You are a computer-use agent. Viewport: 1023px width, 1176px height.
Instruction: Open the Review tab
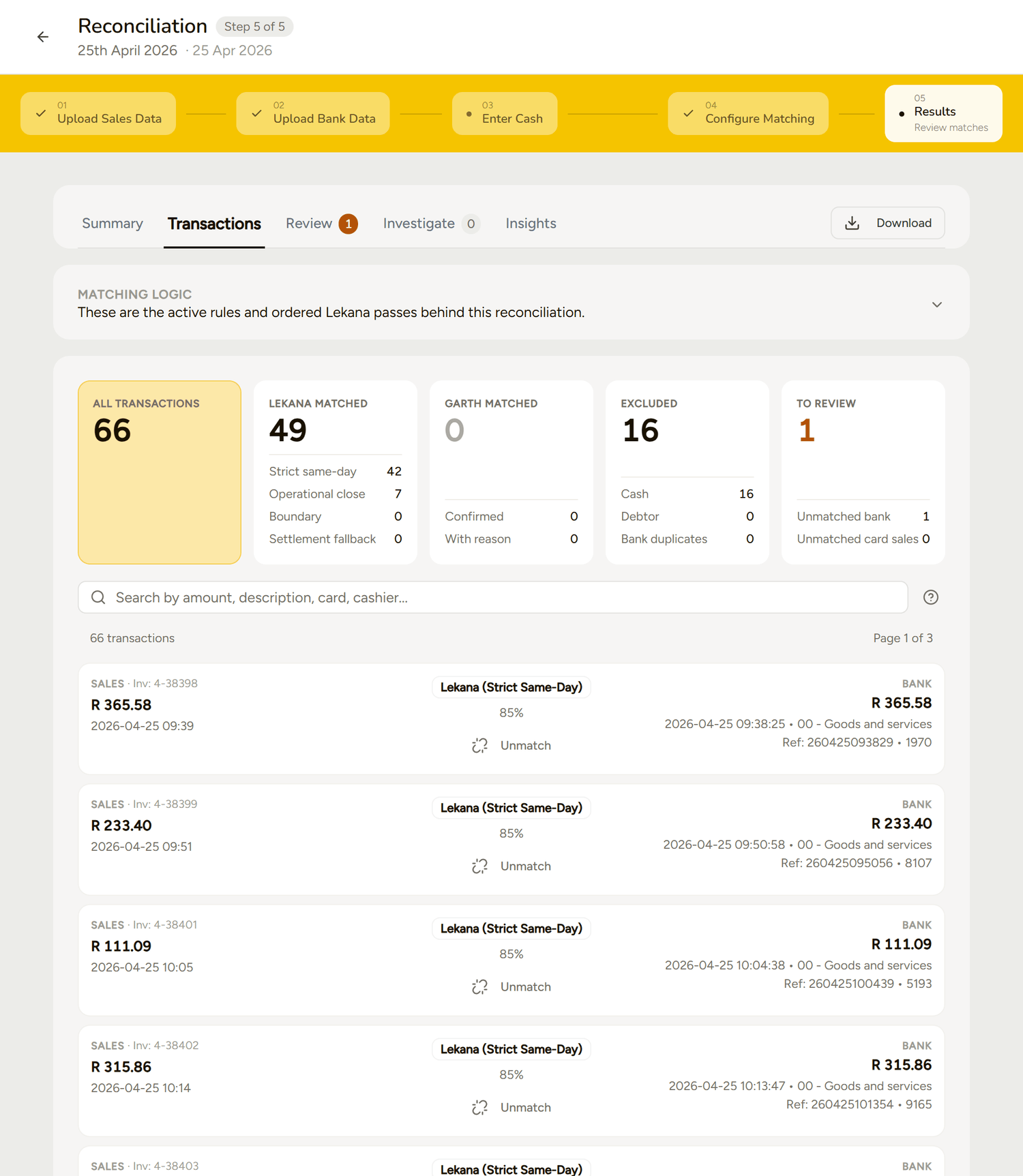click(321, 224)
